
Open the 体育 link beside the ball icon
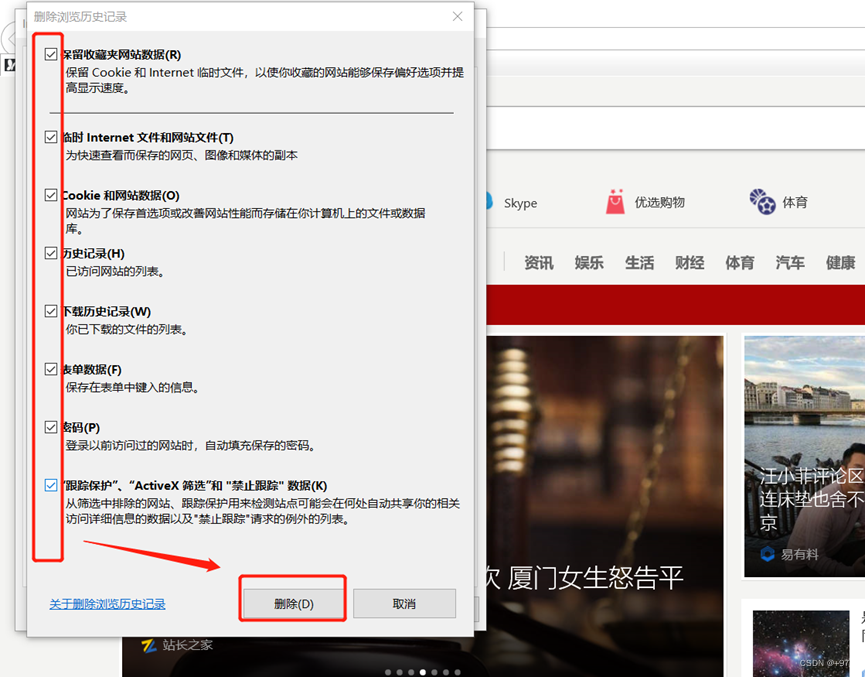coord(795,202)
